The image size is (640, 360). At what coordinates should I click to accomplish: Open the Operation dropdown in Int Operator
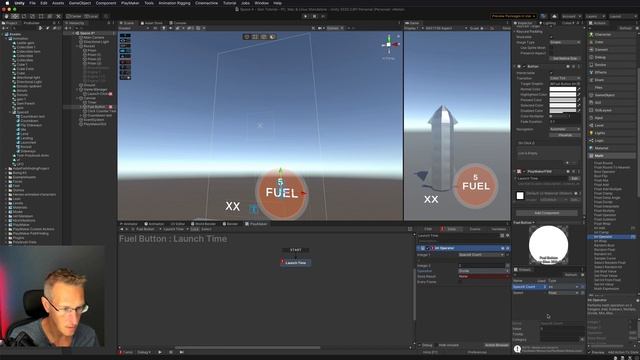tap(484, 271)
